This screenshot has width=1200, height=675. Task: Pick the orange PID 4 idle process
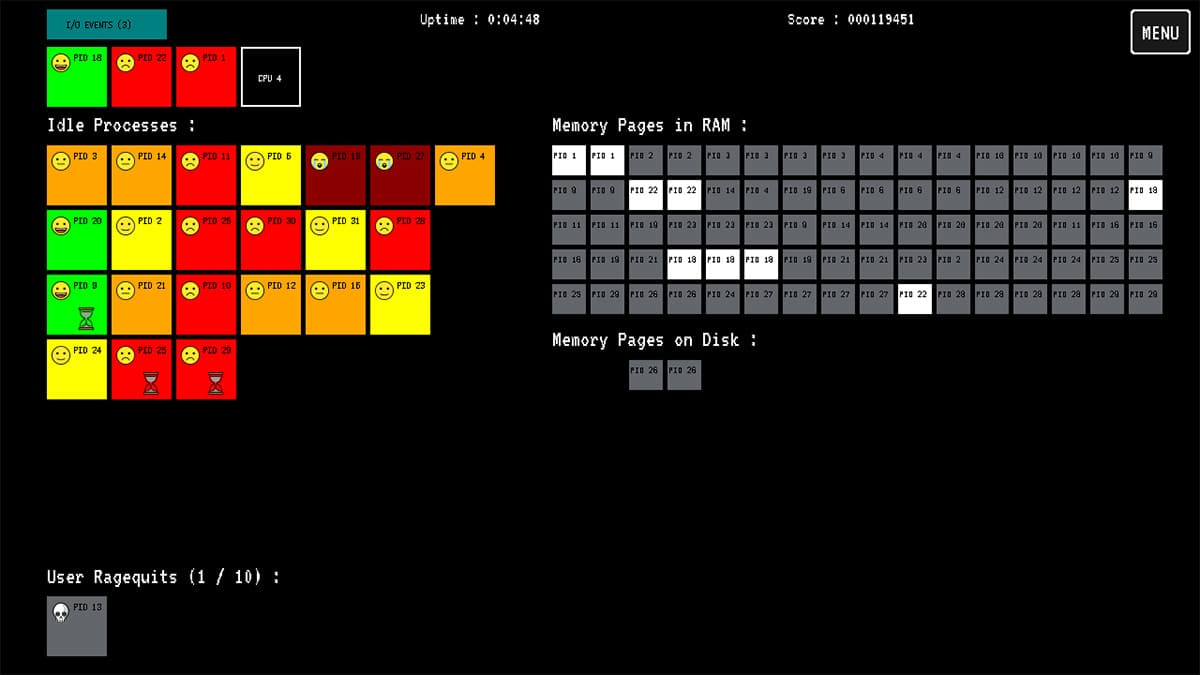click(x=464, y=176)
